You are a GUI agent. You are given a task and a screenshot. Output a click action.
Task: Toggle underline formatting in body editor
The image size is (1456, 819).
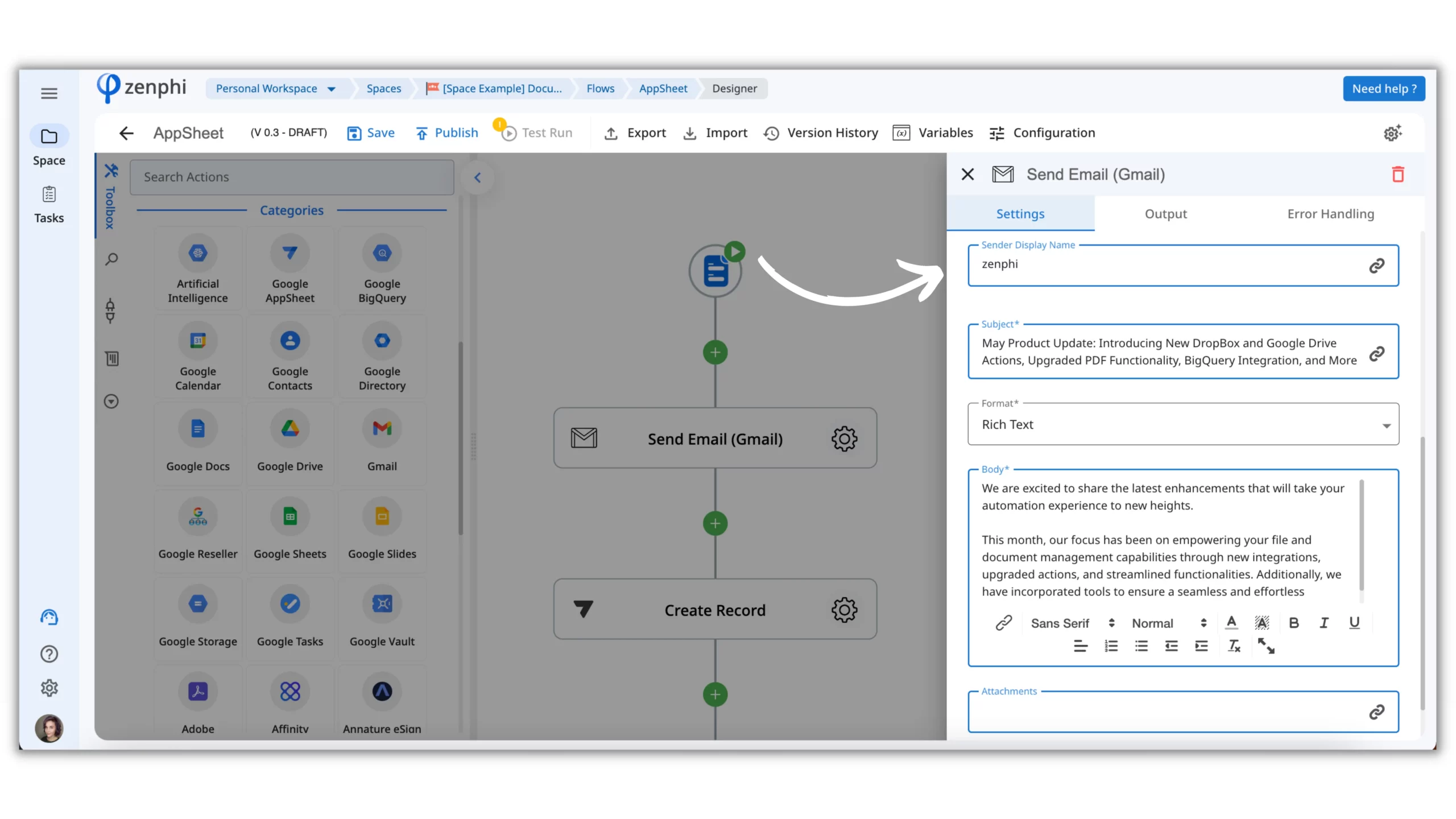pyautogui.click(x=1354, y=623)
